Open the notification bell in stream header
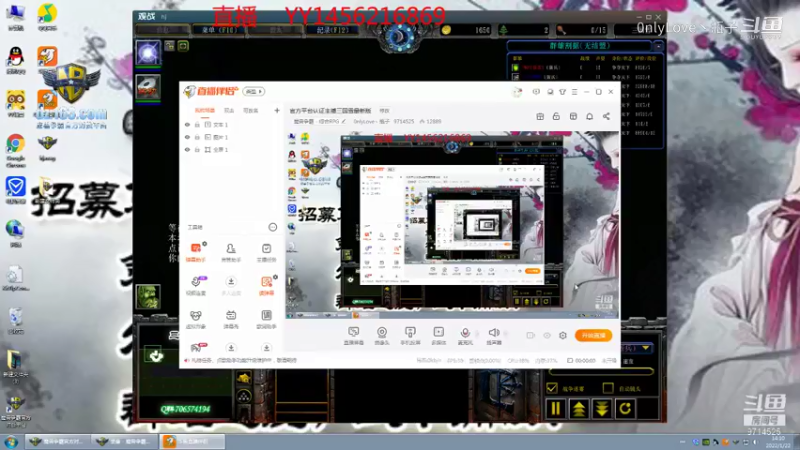Screen dimensions: 800x450 coord(589,116)
